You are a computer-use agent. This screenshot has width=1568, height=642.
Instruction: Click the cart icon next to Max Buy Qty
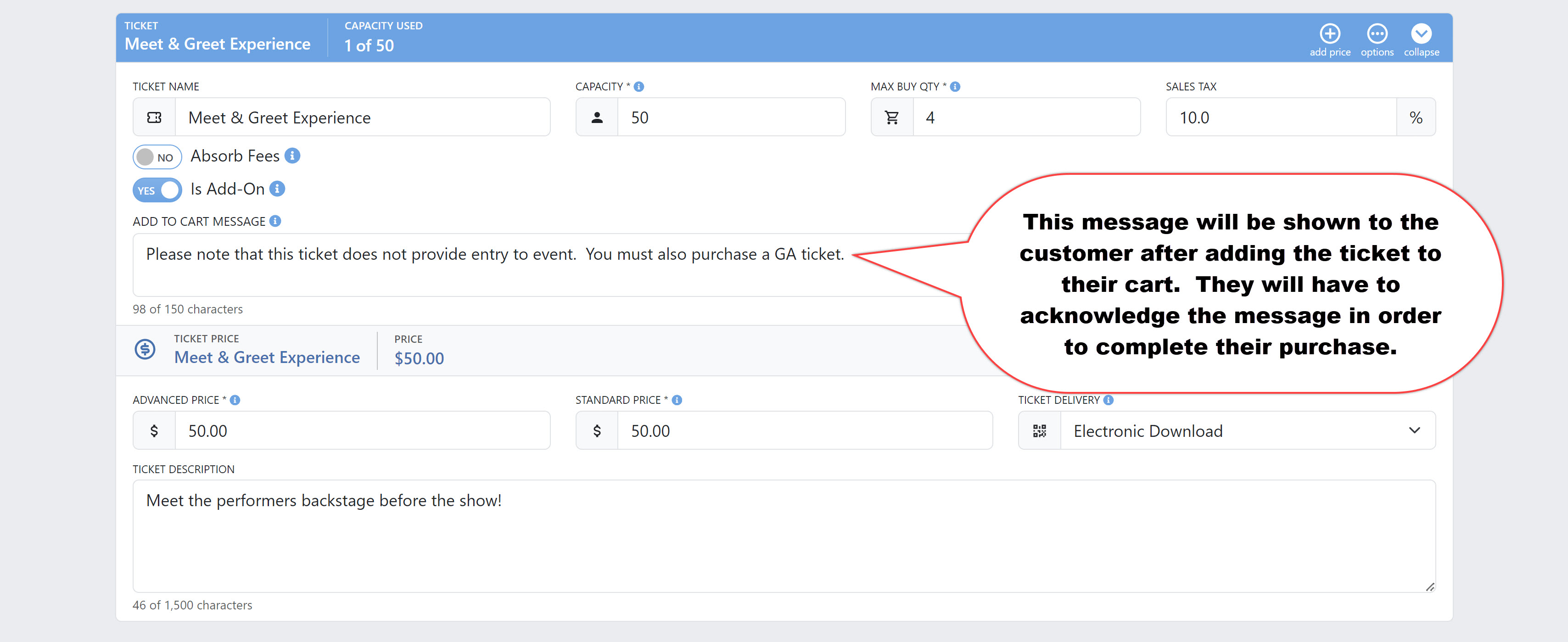(x=893, y=118)
